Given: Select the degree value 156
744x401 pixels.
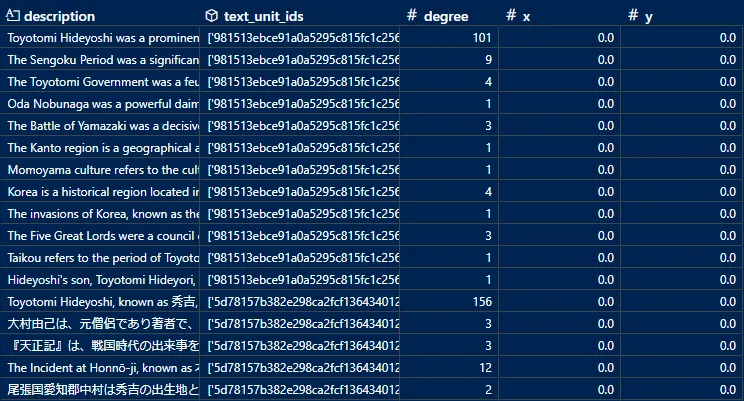Looking at the screenshot, I should click(482, 302).
